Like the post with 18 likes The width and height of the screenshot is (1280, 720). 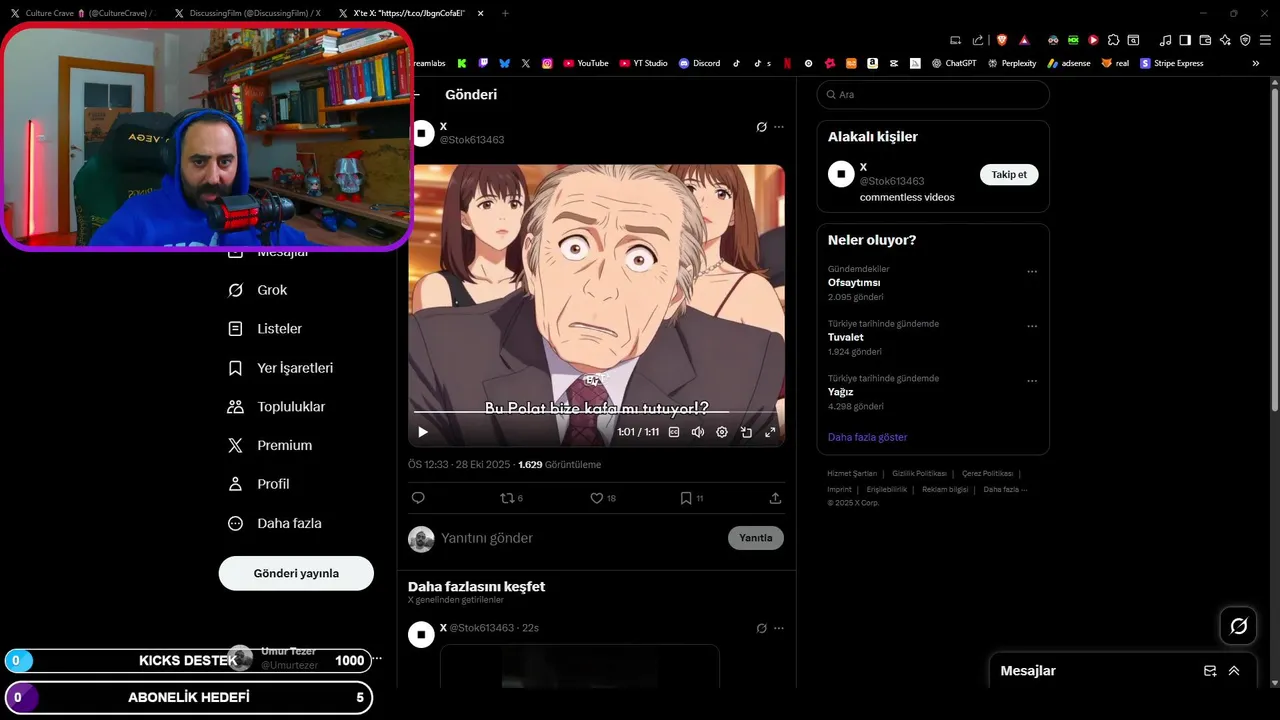(602, 498)
